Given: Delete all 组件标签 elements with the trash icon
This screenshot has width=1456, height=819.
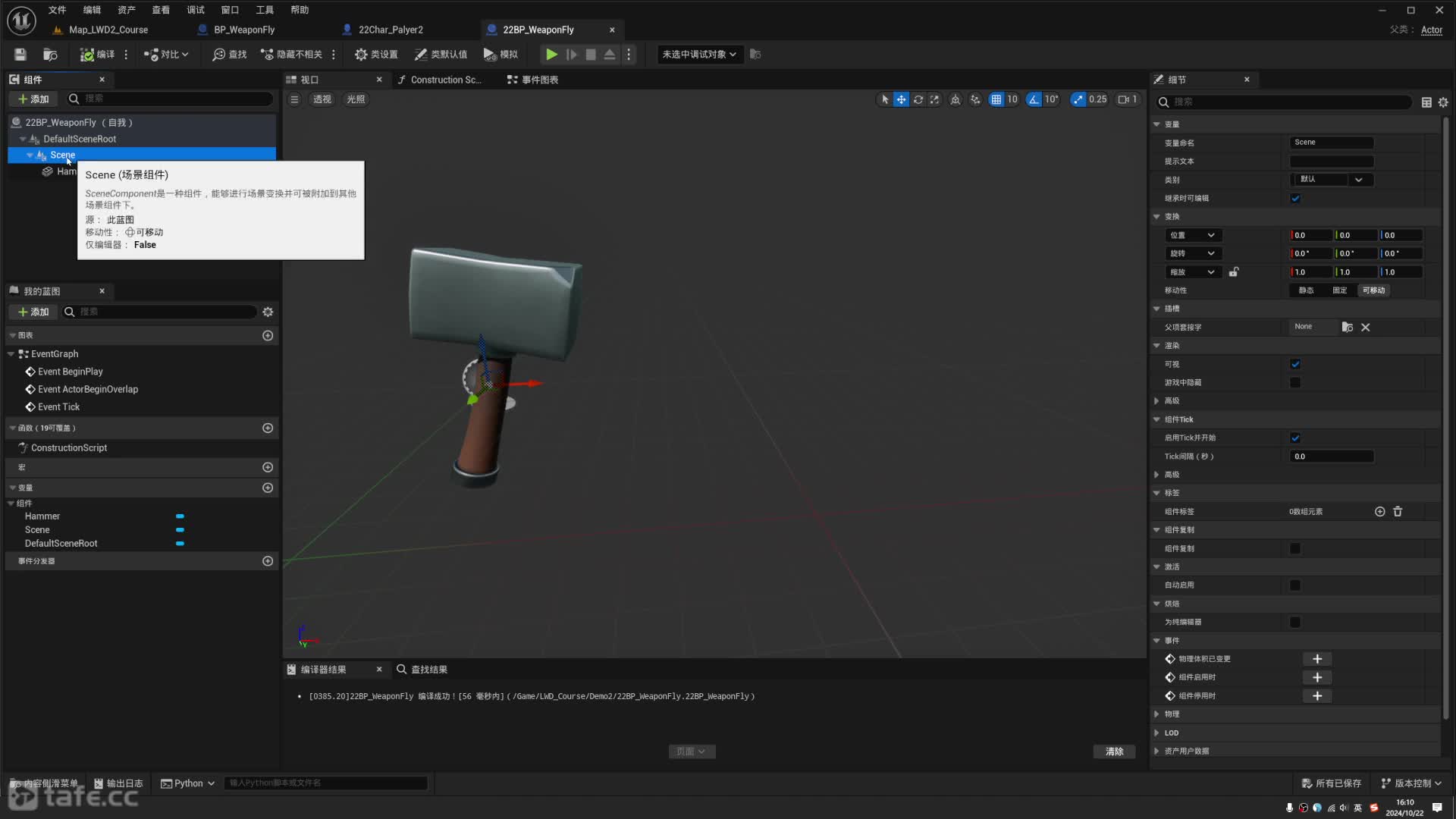Looking at the screenshot, I should tap(1398, 512).
